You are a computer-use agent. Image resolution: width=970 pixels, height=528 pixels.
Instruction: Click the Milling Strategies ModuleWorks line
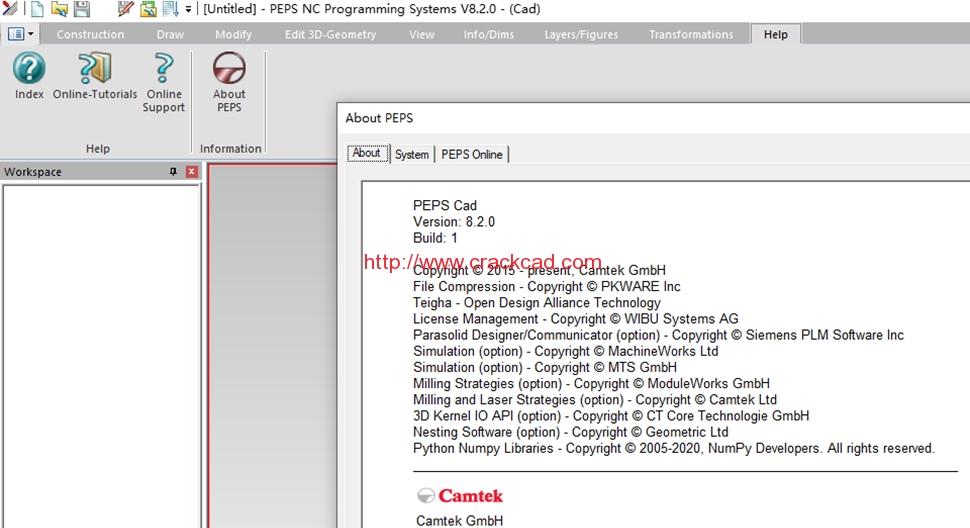[591, 383]
